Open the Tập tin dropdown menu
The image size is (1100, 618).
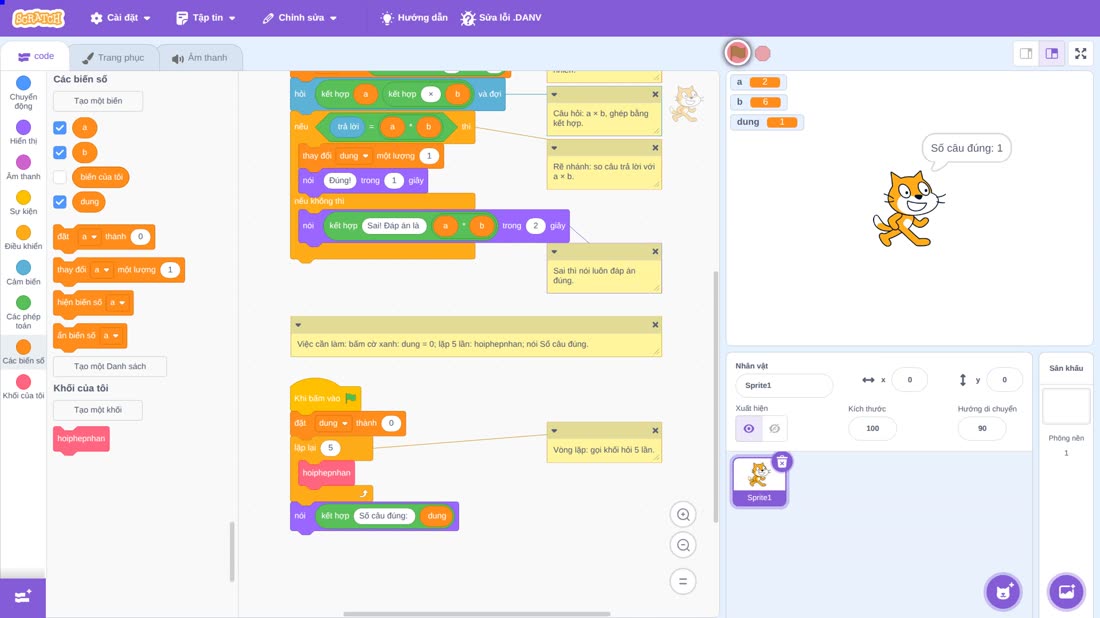206,18
